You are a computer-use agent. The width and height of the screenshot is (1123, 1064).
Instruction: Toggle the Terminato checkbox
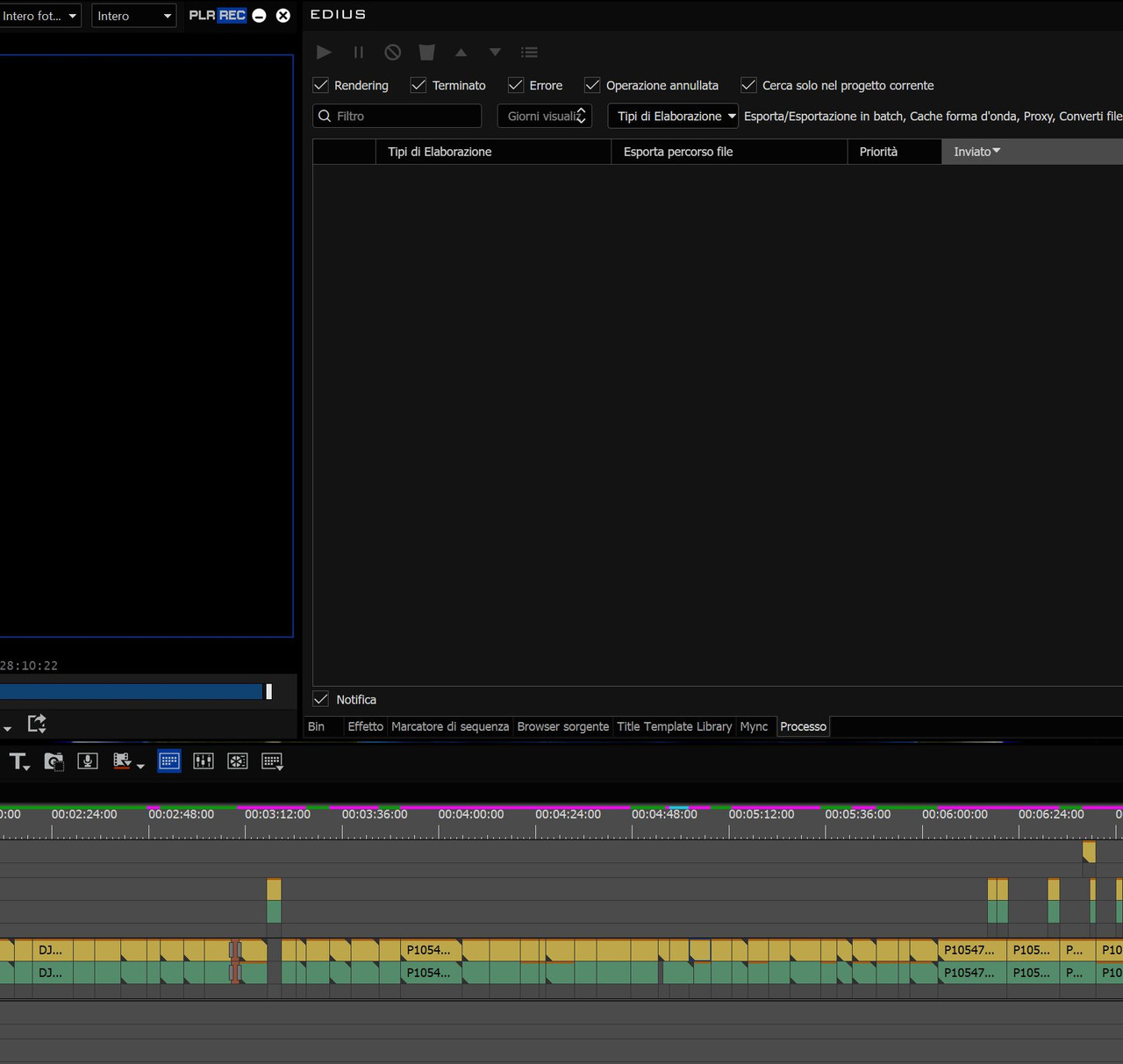418,85
